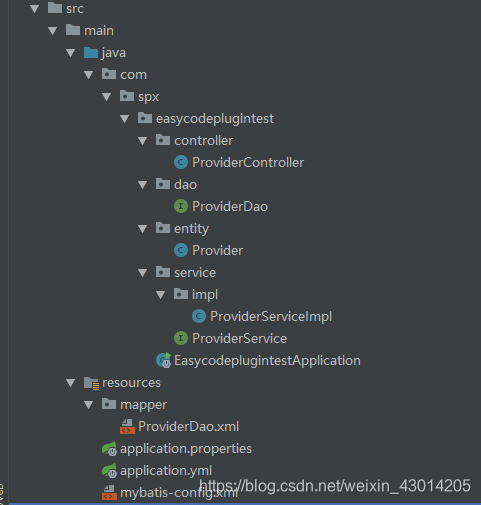This screenshot has width=481, height=505.
Task: Click the resources root folder icon
Action: (x=91, y=383)
